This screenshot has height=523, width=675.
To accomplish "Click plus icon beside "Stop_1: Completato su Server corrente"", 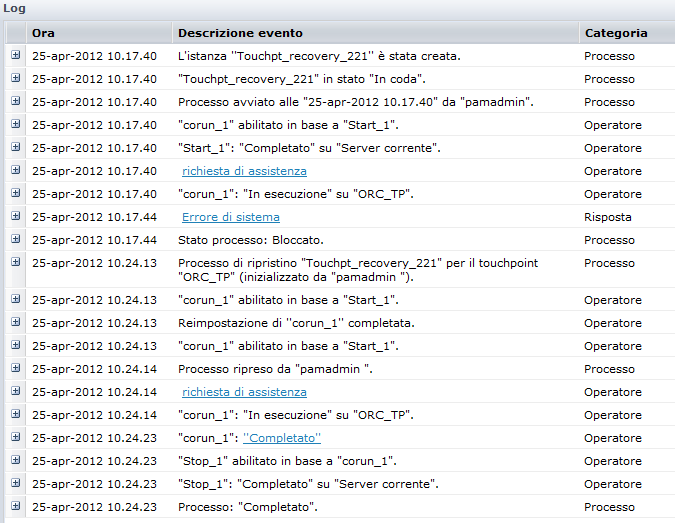I will point(16,484).
